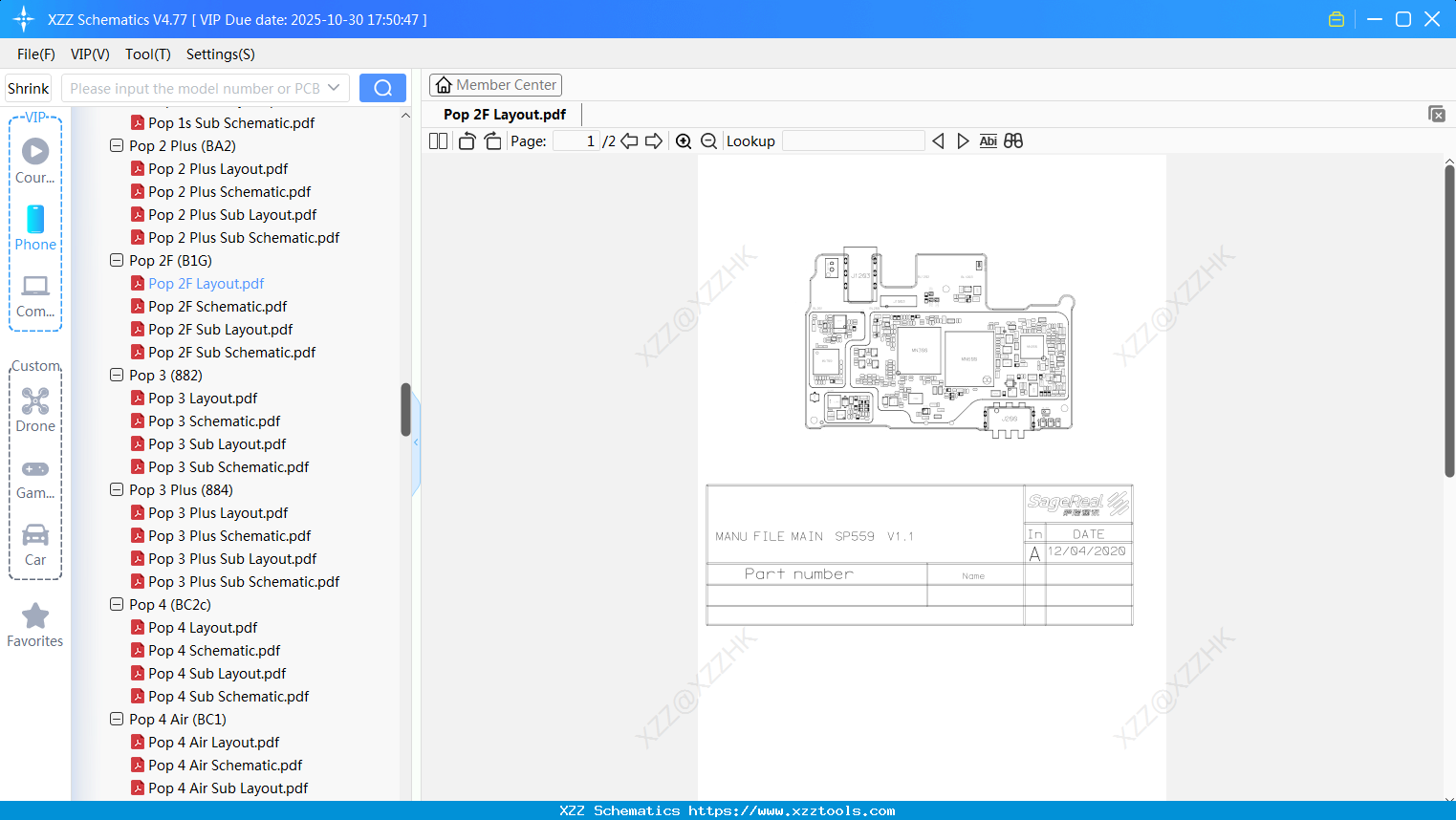Click the Shrink button
Viewport: 1456px width, 820px height.
(28, 87)
